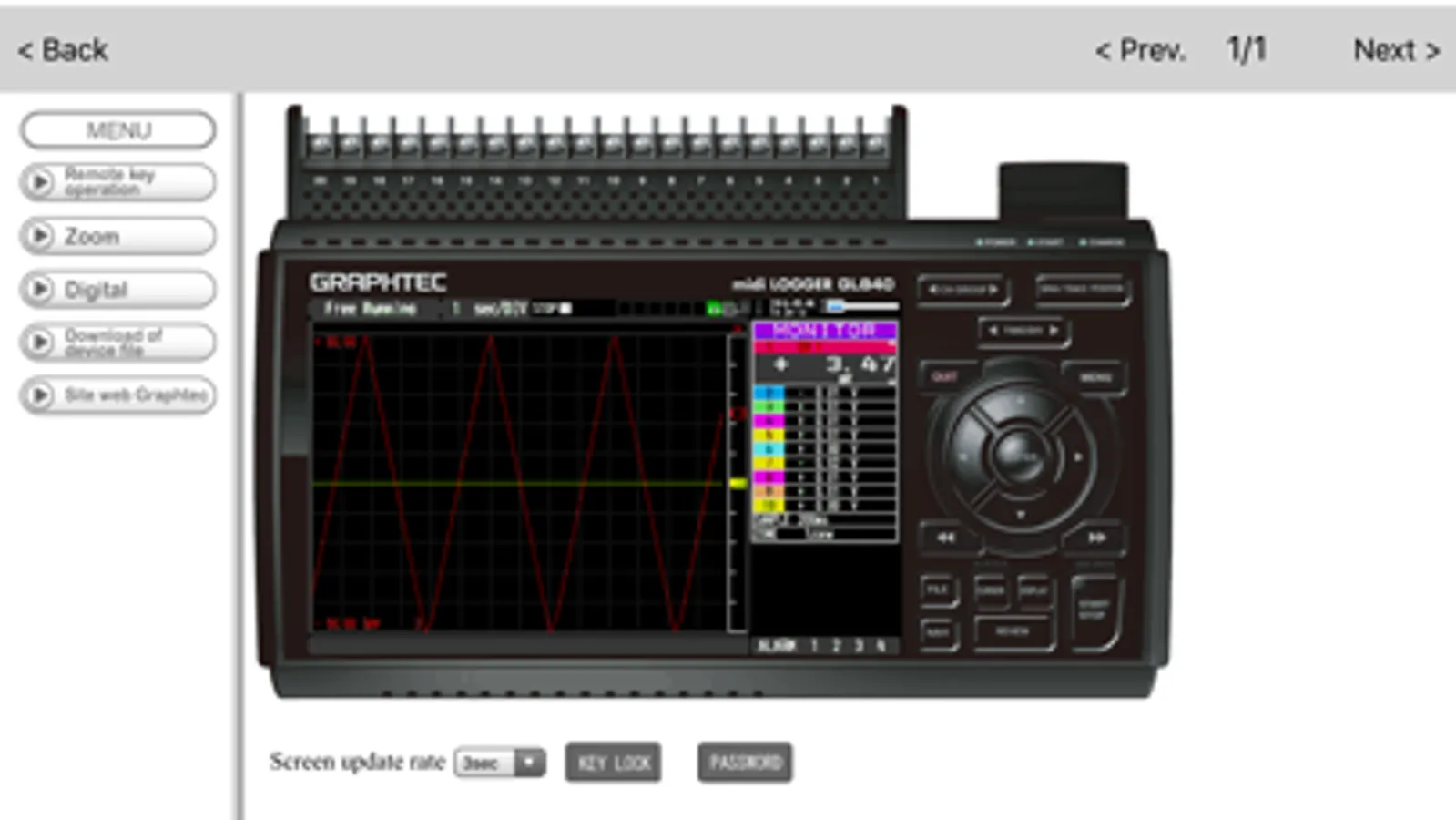Click the right arrow on direction pad
1456x820 pixels.
(1079, 456)
